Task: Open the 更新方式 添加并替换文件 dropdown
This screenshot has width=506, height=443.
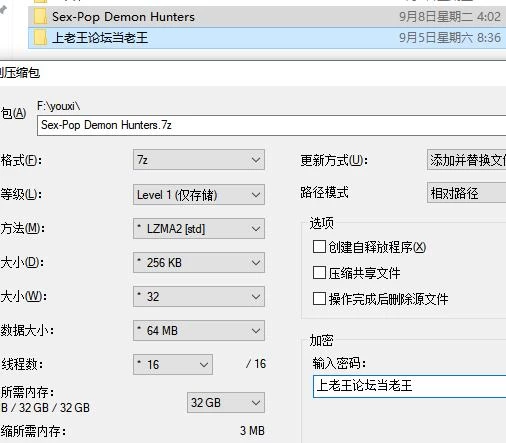Action: coord(466,160)
